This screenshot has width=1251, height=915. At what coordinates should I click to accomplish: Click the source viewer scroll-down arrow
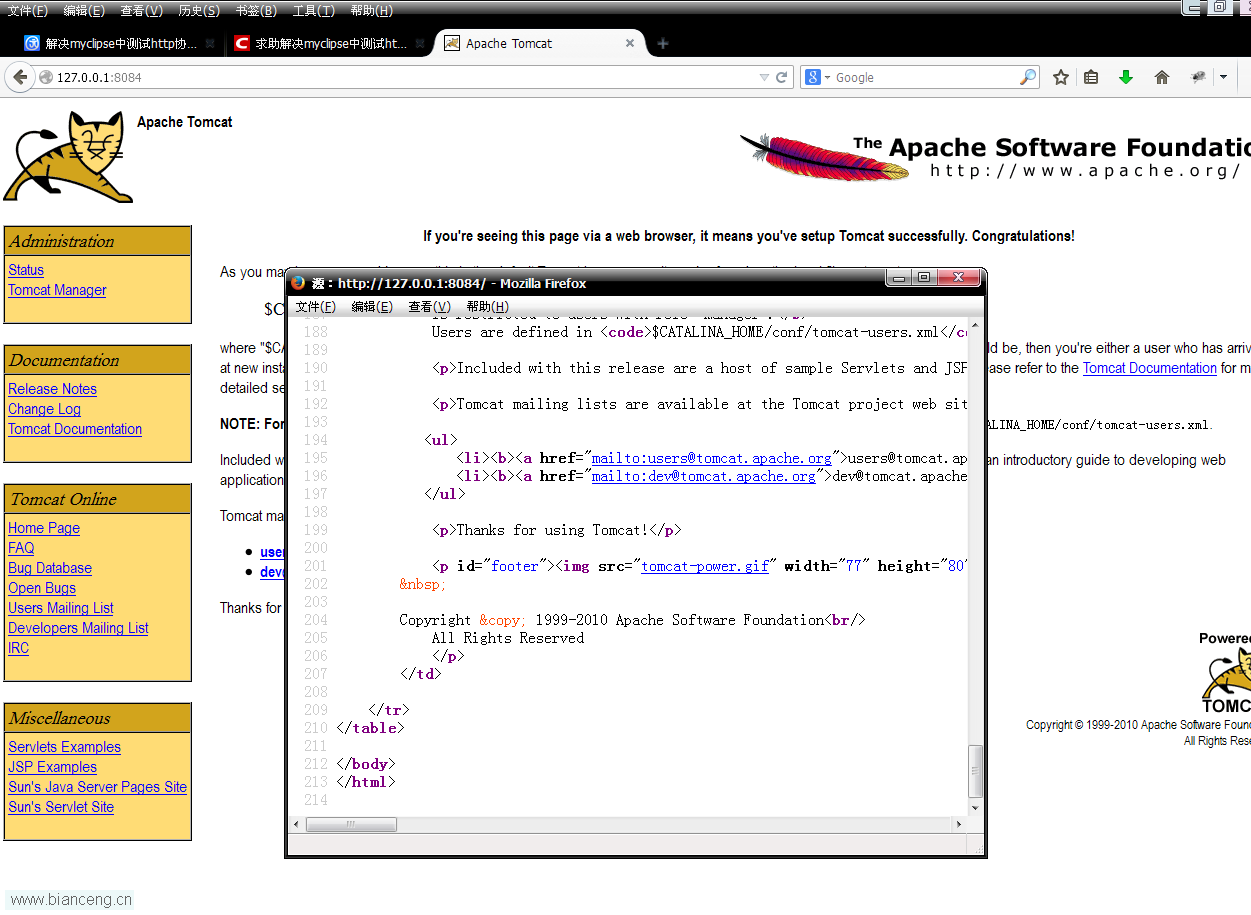[976, 807]
